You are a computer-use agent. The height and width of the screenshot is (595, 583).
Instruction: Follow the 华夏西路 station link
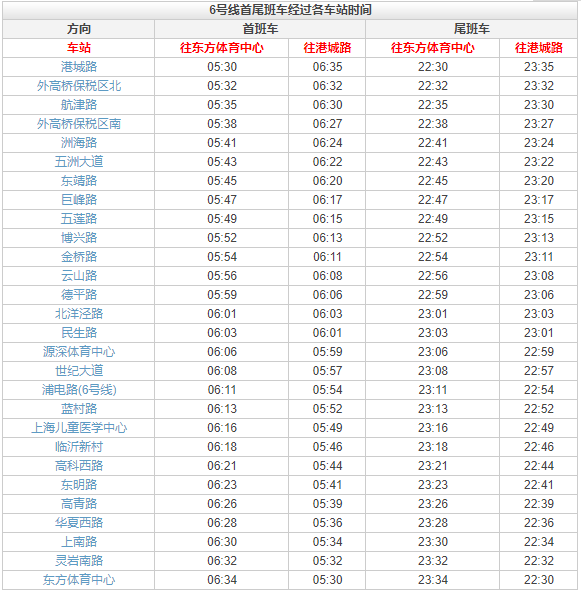79,523
